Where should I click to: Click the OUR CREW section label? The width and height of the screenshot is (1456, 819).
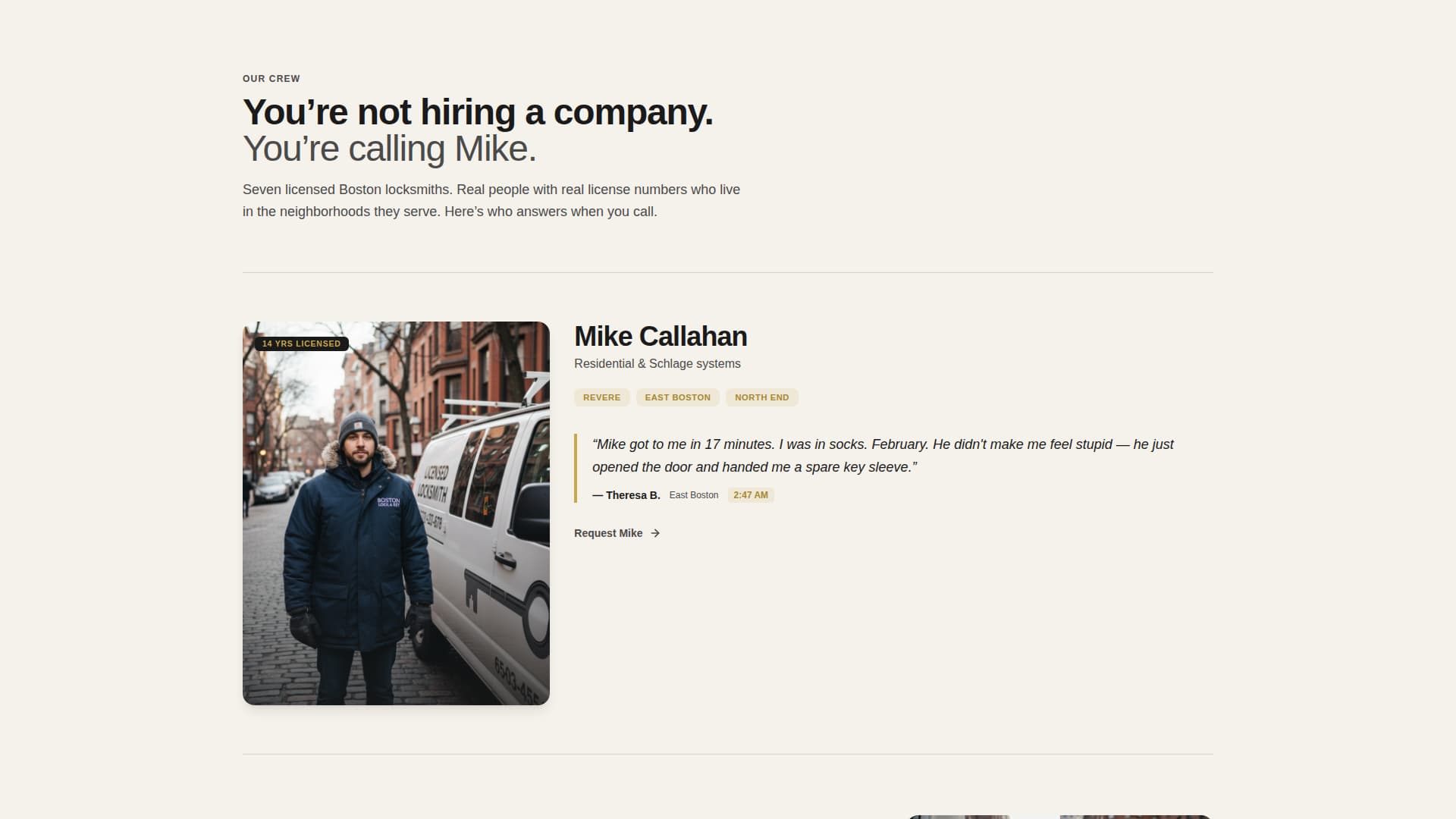[x=271, y=79]
